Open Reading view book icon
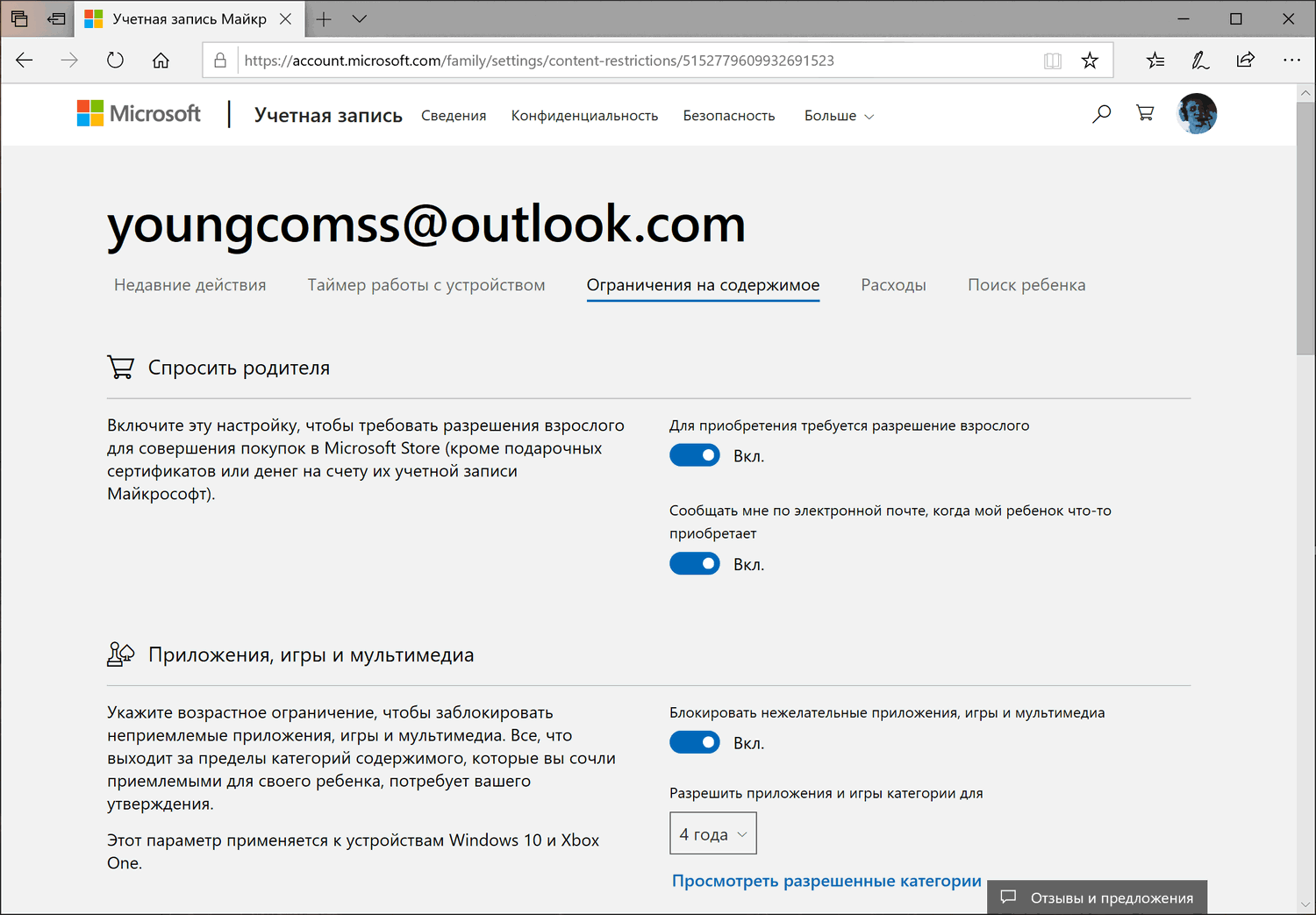This screenshot has width=1316, height=915. (1053, 61)
